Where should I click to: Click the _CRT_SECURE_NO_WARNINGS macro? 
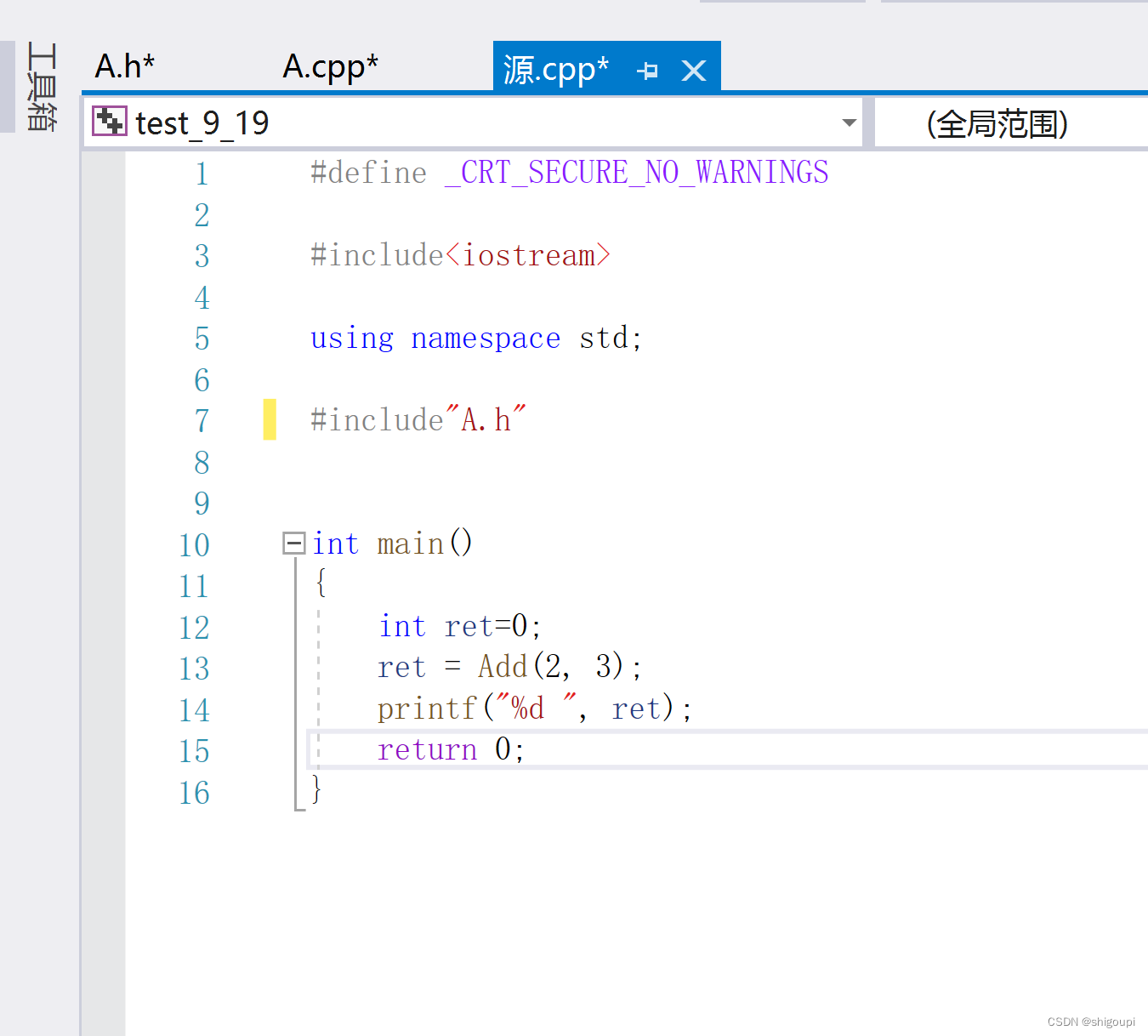[636, 174]
